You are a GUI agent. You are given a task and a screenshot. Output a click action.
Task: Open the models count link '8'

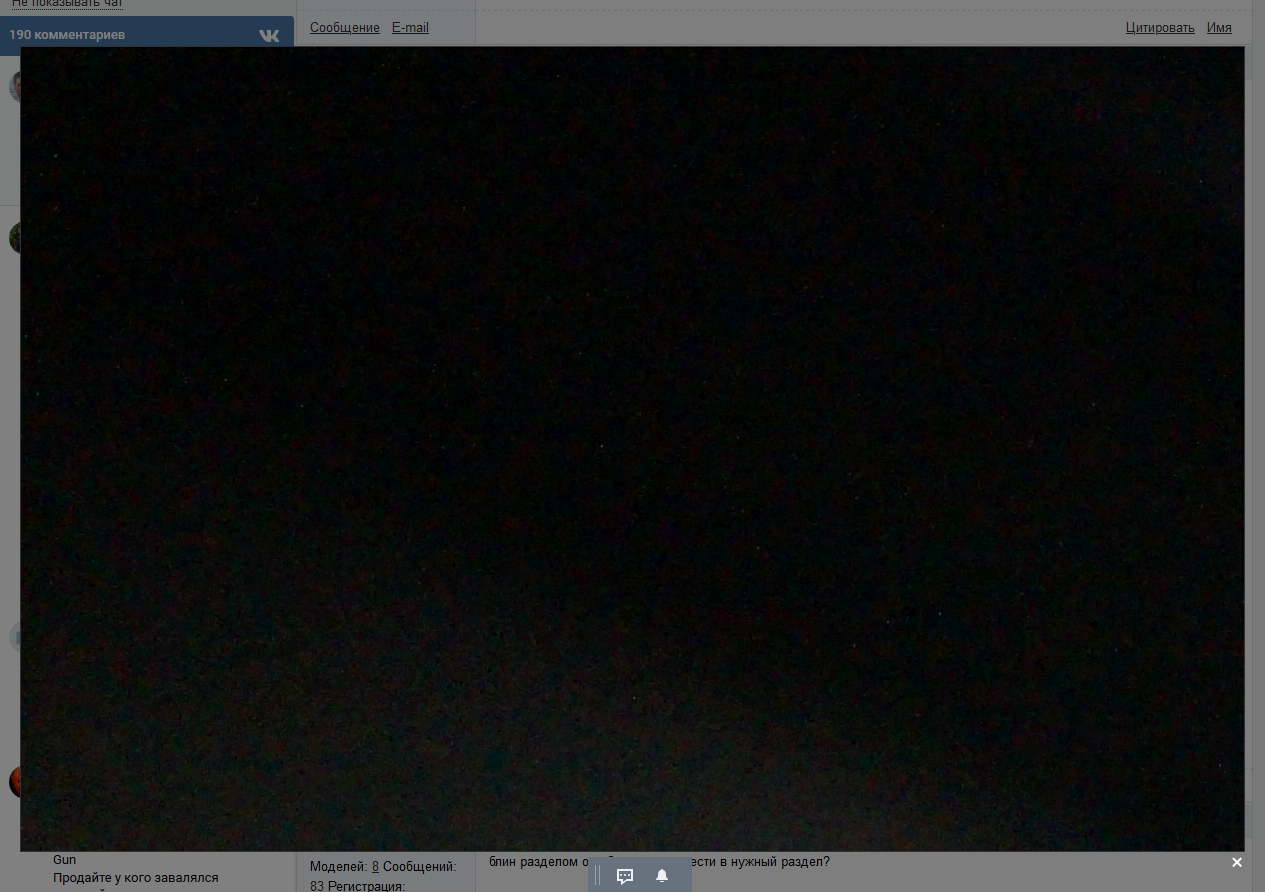[375, 867]
